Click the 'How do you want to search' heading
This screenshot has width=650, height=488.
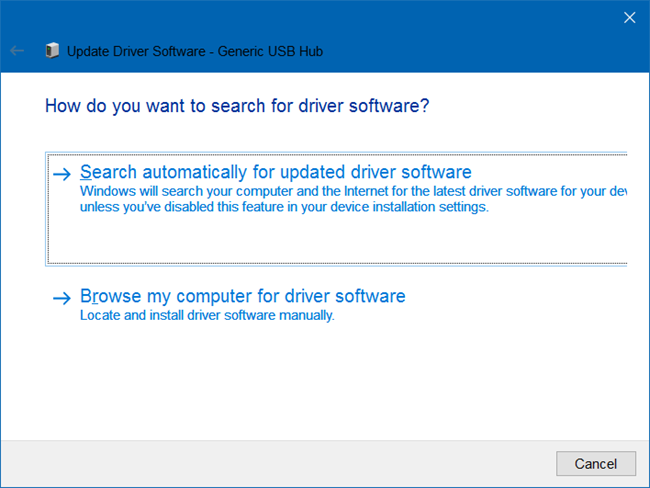(237, 106)
